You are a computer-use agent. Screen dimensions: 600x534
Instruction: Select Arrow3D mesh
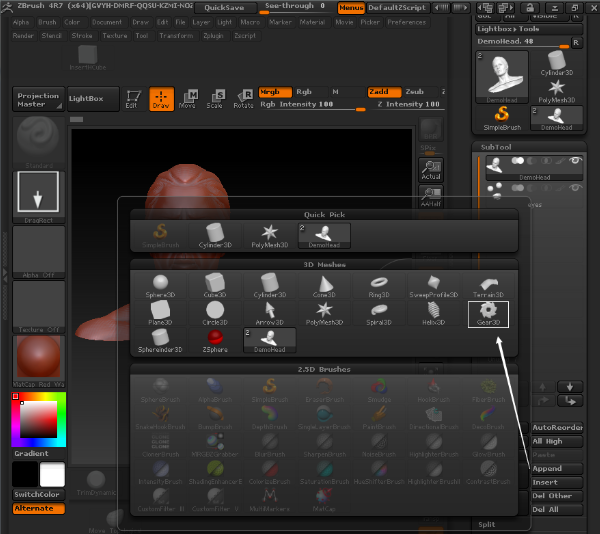pos(269,314)
